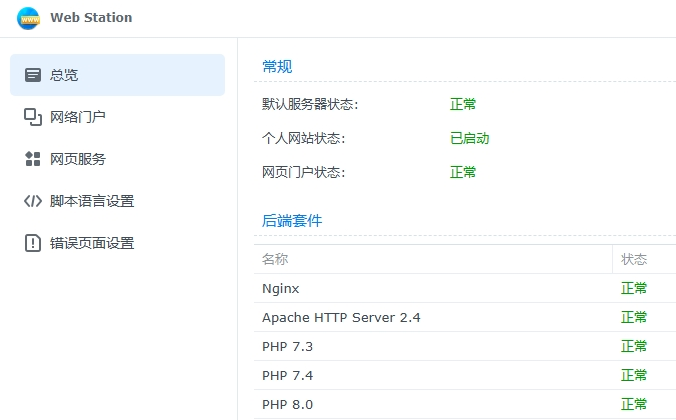
Task: Click the 网络门户 portal sidebar icon
Action: click(x=33, y=117)
